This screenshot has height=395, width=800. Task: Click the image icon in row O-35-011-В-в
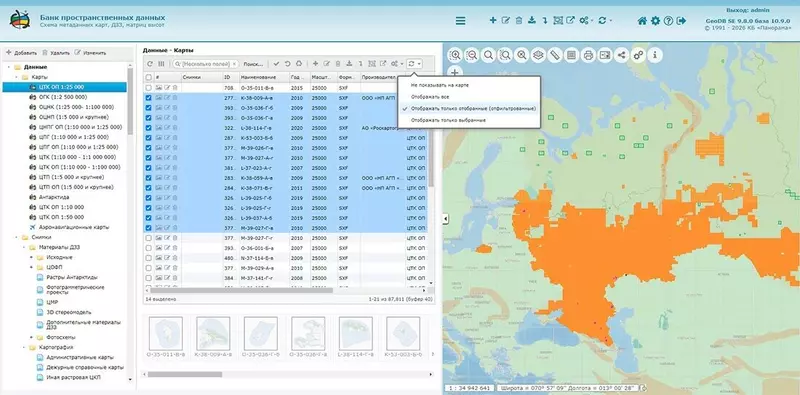159,88
